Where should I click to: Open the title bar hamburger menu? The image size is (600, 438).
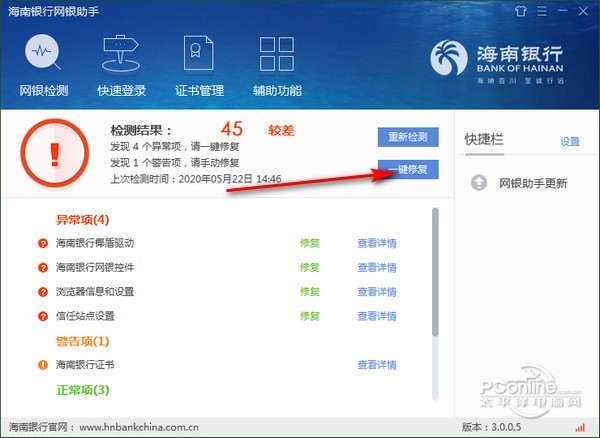pos(542,11)
